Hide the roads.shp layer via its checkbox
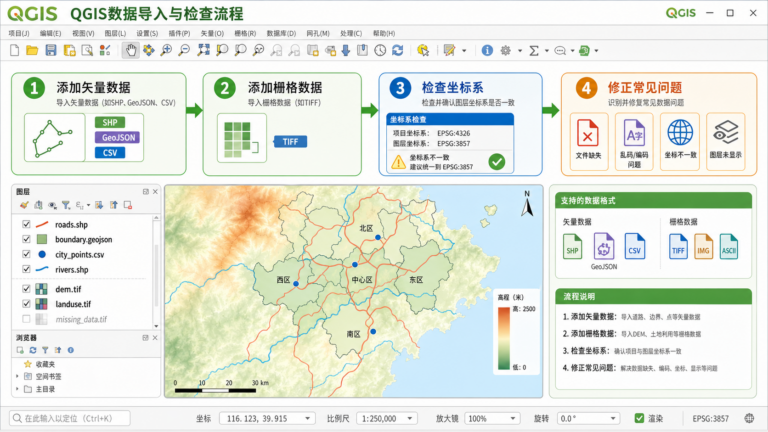Viewport: 768px width, 432px height. point(26,224)
